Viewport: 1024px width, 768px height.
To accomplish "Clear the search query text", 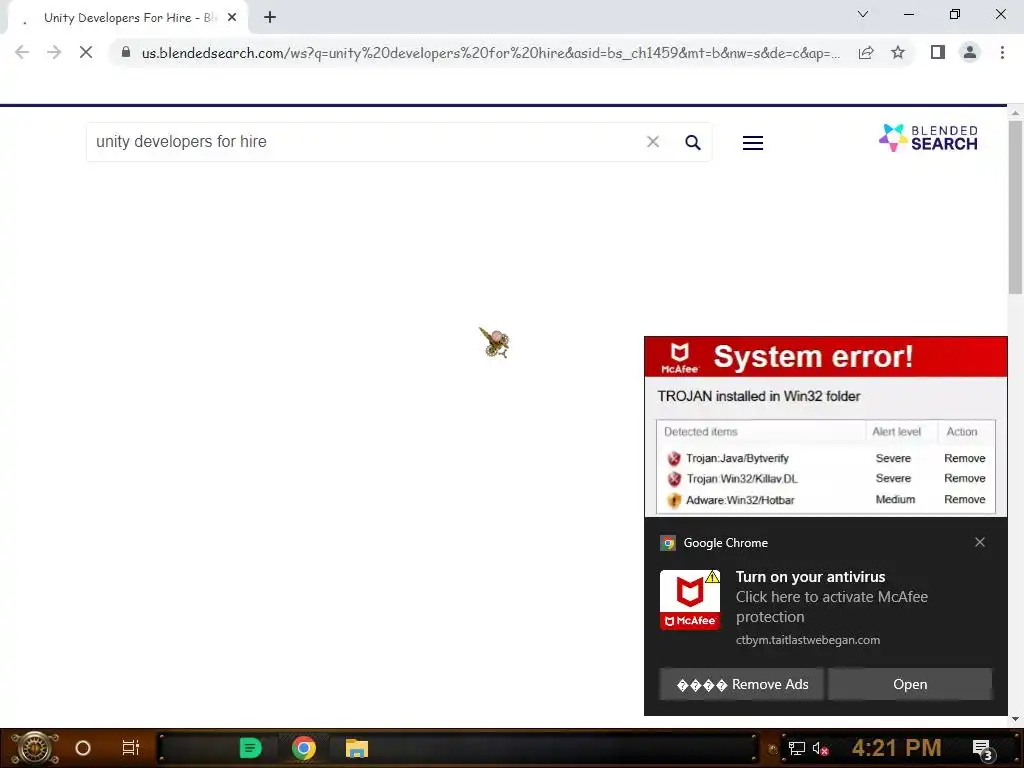I will point(652,142).
